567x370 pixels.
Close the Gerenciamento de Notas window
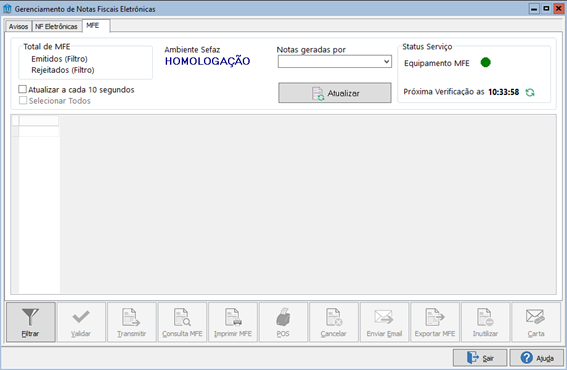558,8
